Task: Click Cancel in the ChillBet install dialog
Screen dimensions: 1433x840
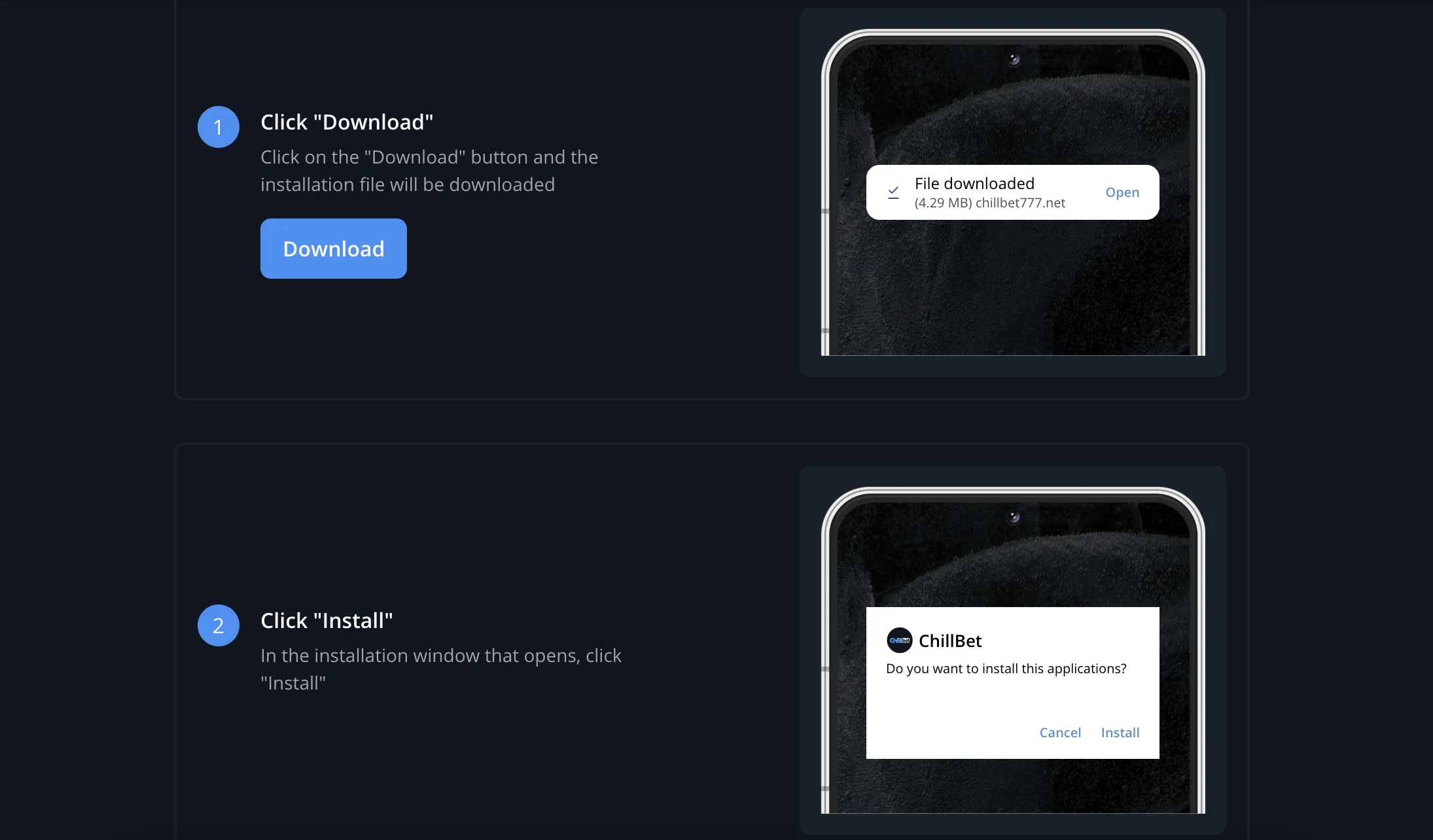Action: (x=1060, y=733)
